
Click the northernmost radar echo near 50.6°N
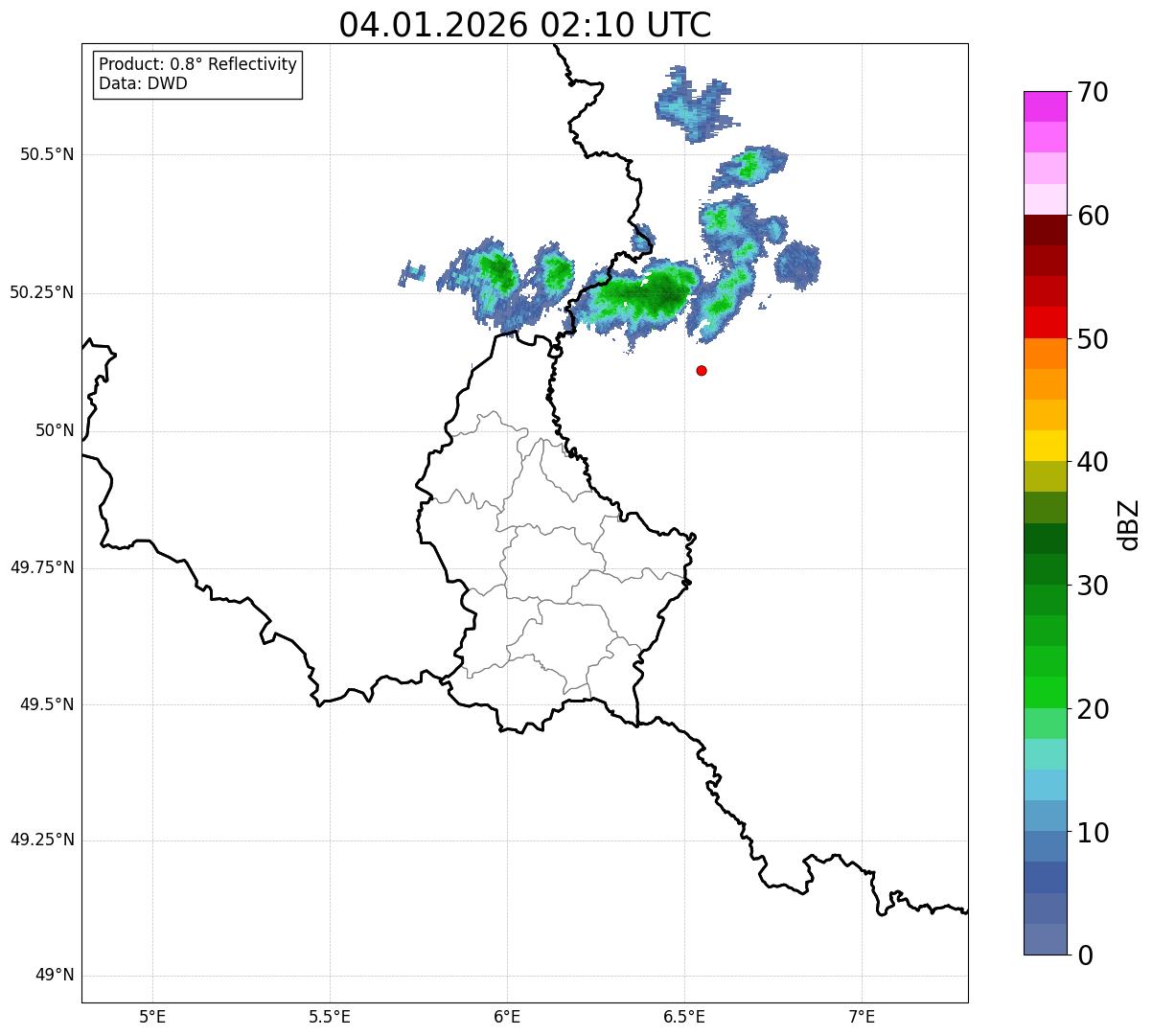(x=696, y=104)
